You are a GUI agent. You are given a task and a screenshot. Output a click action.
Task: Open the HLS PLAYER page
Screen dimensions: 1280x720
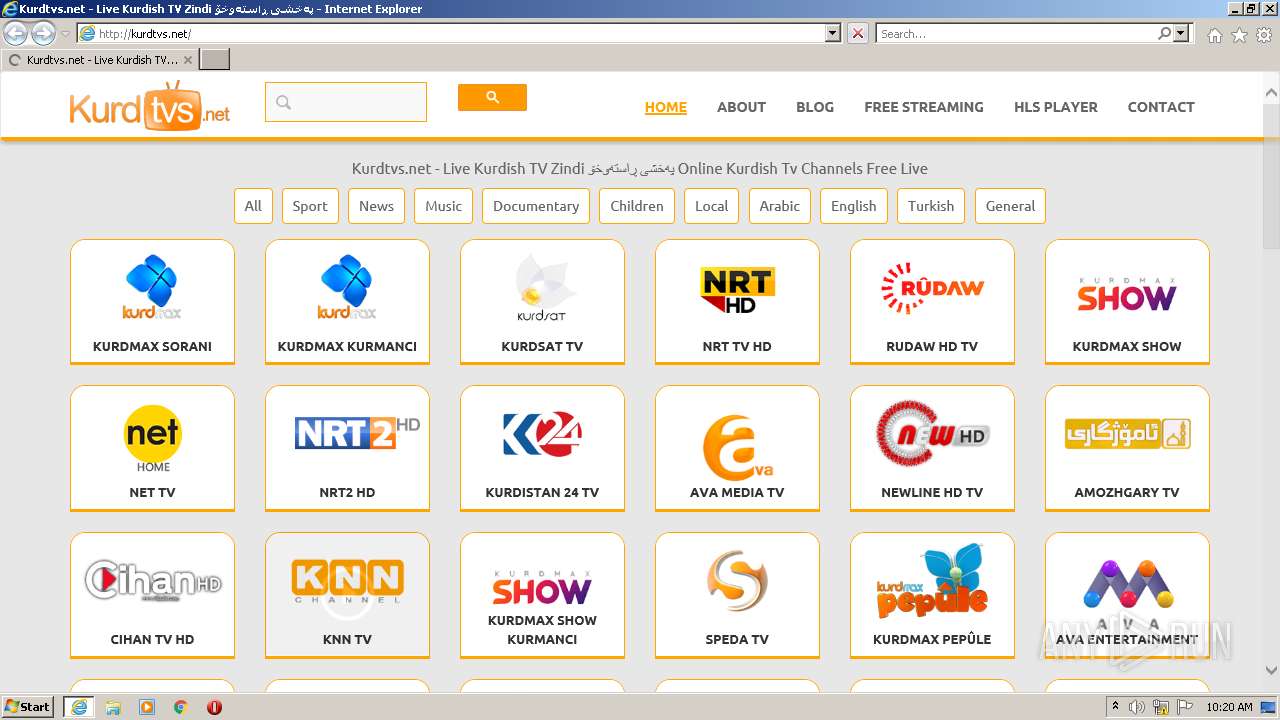(1056, 107)
